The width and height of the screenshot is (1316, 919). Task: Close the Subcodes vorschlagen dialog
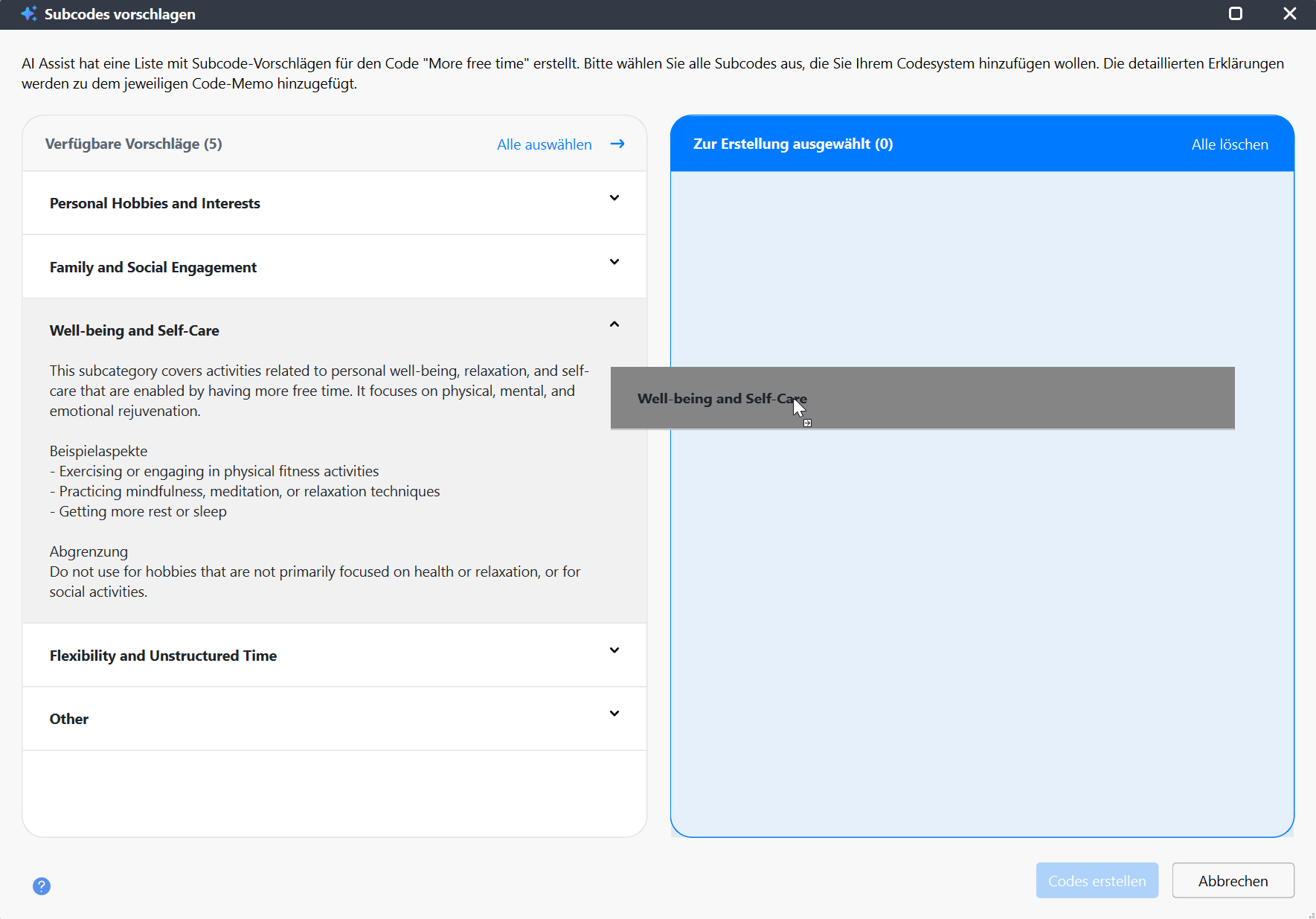1289,14
